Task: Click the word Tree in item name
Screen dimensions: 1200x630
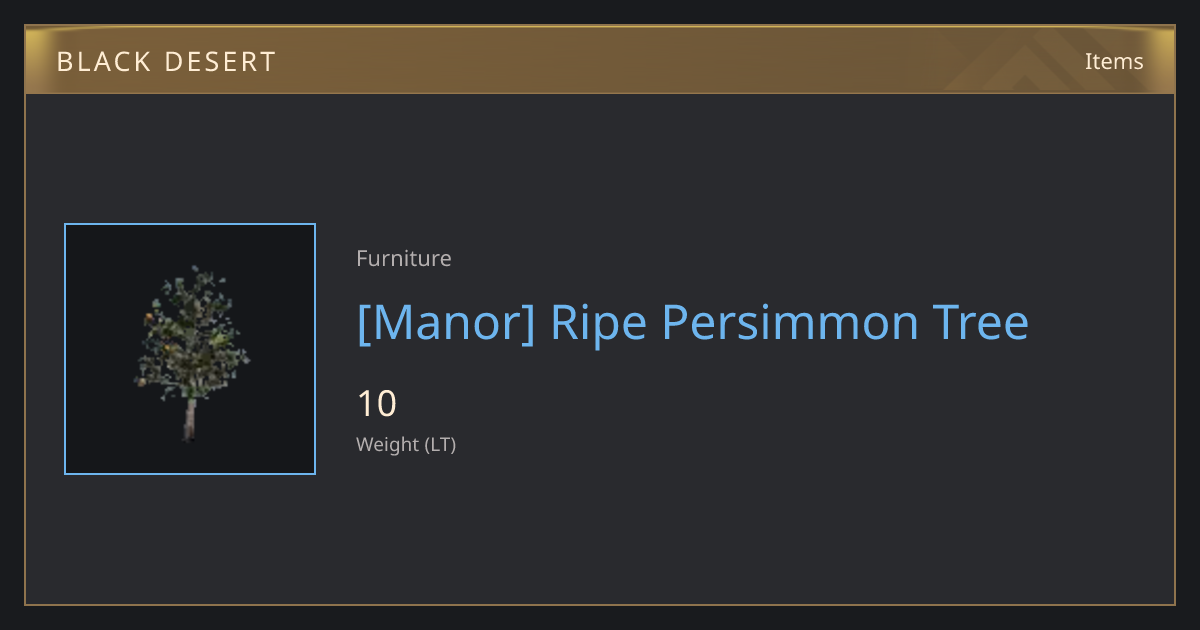Action: pos(981,323)
